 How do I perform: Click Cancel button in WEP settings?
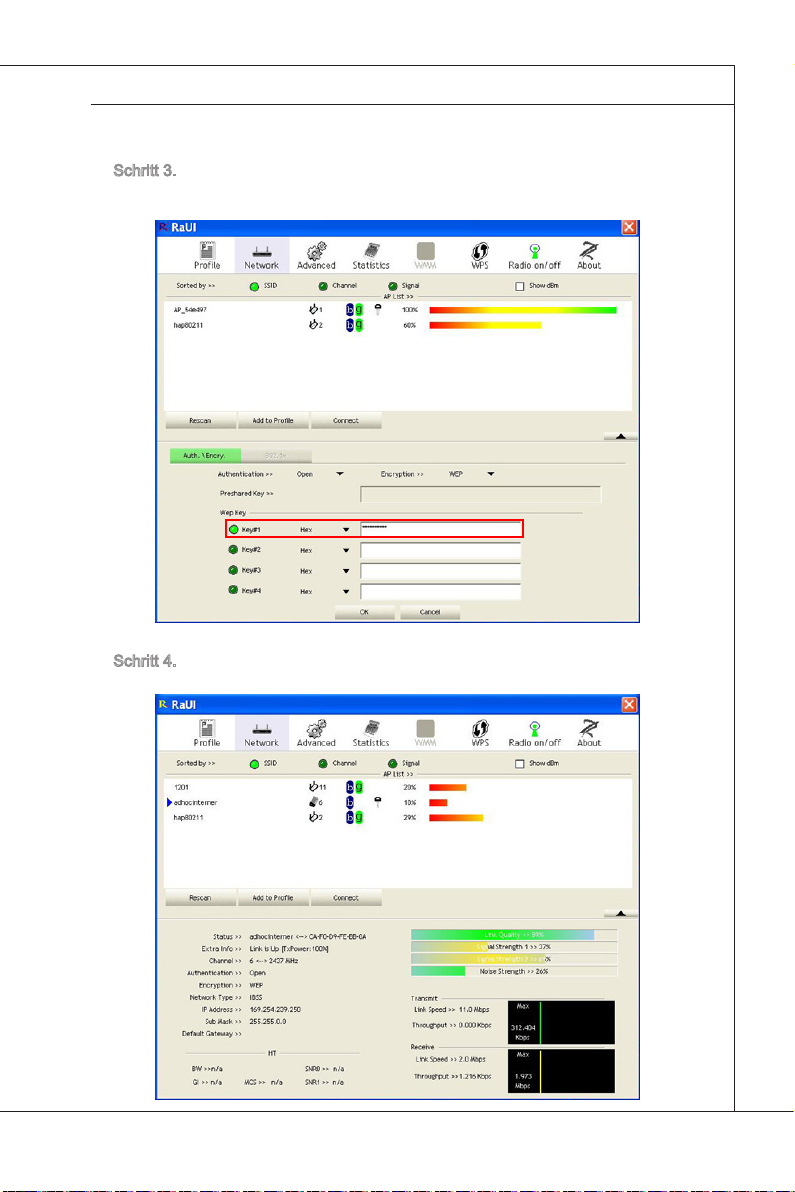[x=430, y=612]
